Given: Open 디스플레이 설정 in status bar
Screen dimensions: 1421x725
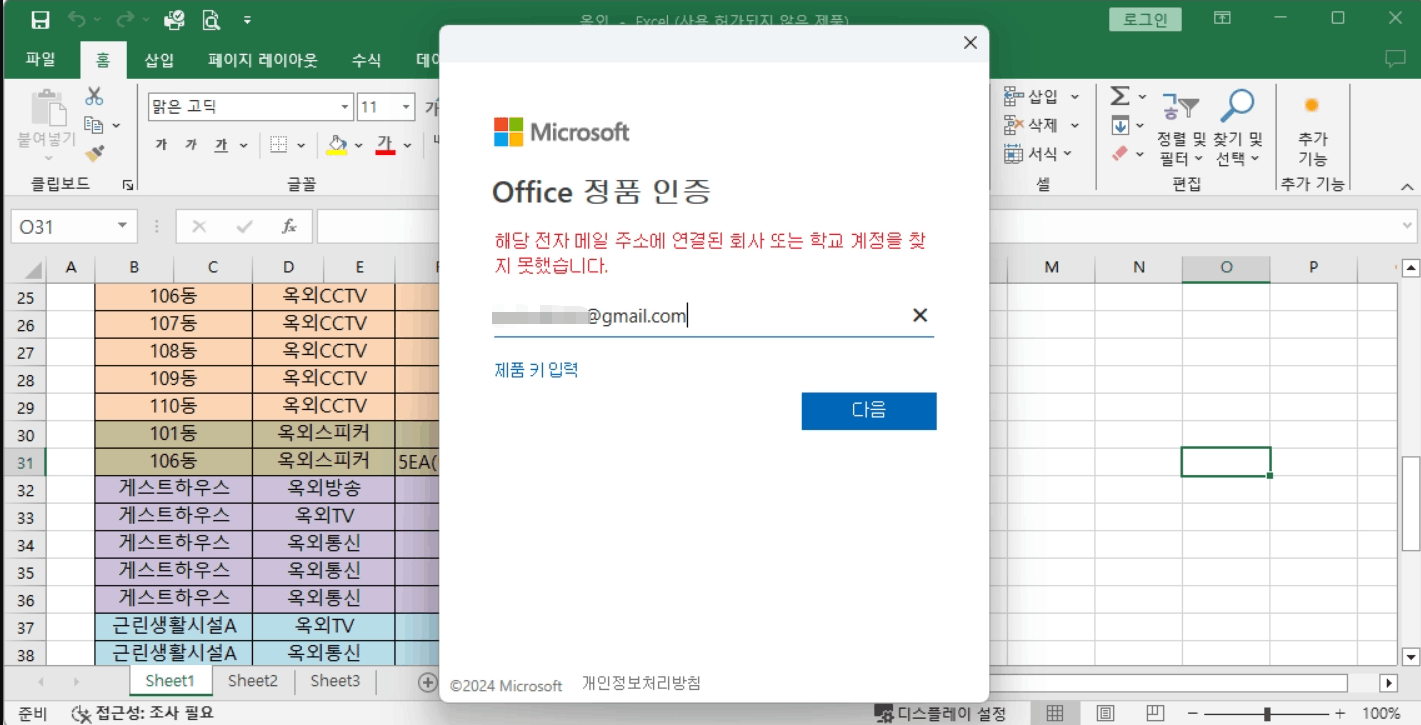Looking at the screenshot, I should 940,713.
